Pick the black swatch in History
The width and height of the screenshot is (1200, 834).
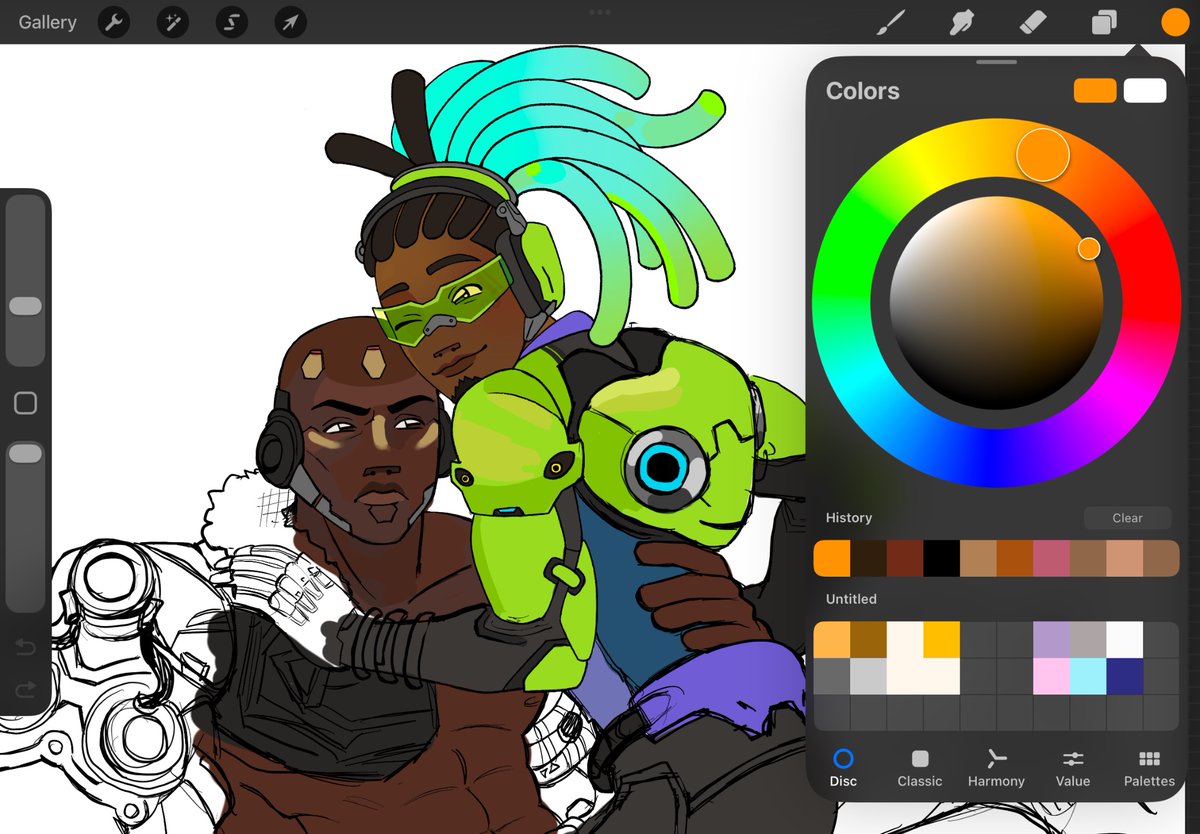tap(942, 558)
